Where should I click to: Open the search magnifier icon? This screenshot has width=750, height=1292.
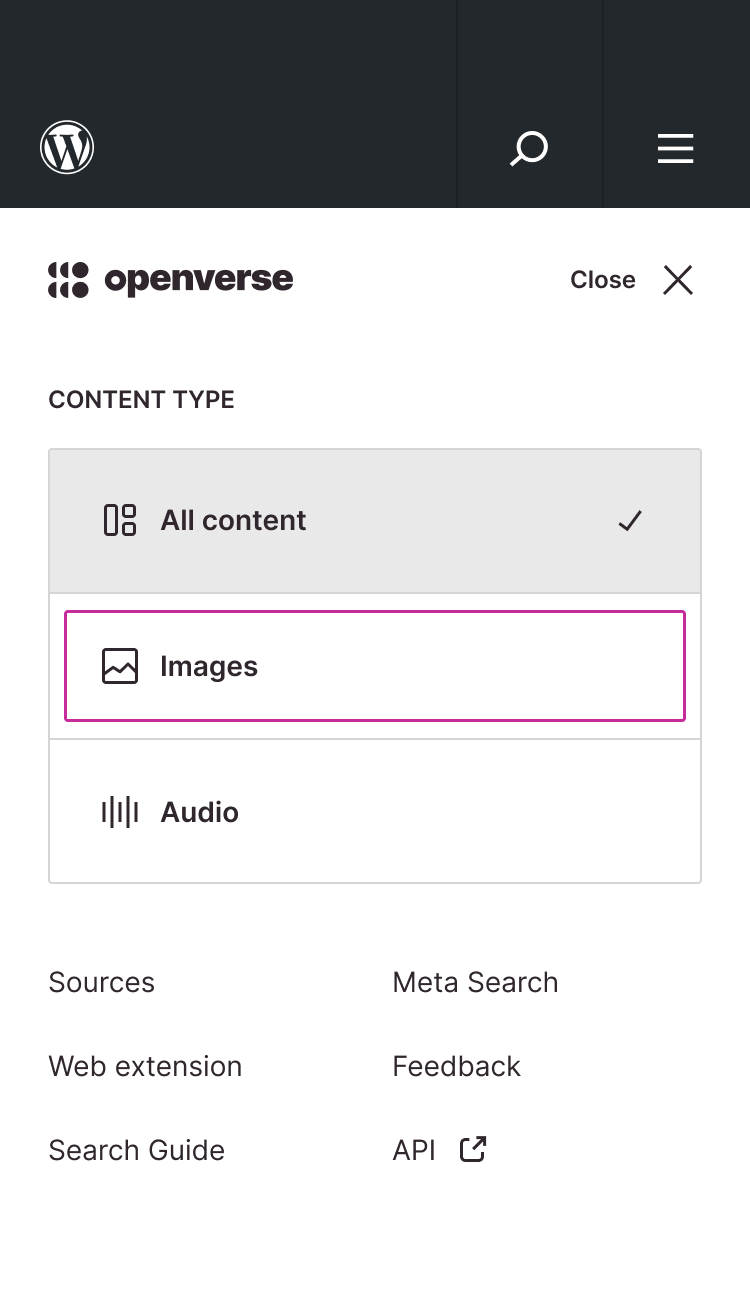529,147
